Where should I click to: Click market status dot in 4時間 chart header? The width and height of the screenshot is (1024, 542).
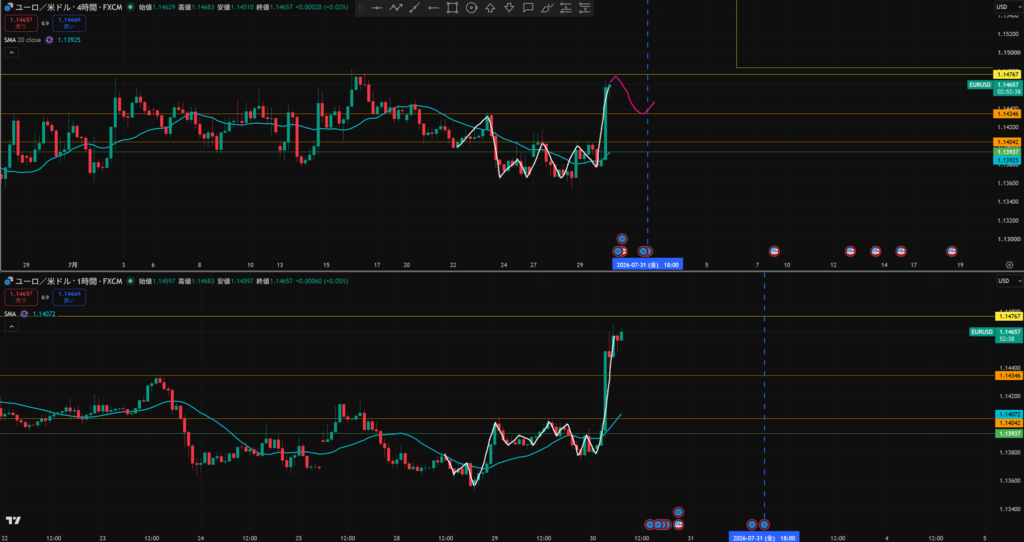[131, 7]
